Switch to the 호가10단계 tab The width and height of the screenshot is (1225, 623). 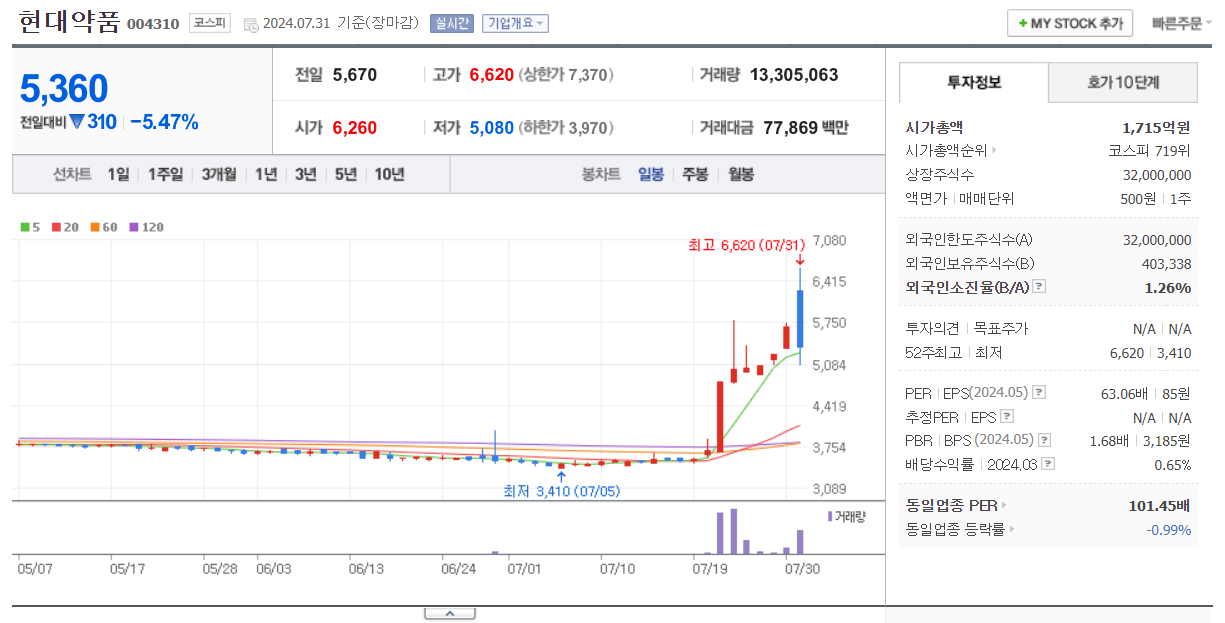click(1123, 82)
